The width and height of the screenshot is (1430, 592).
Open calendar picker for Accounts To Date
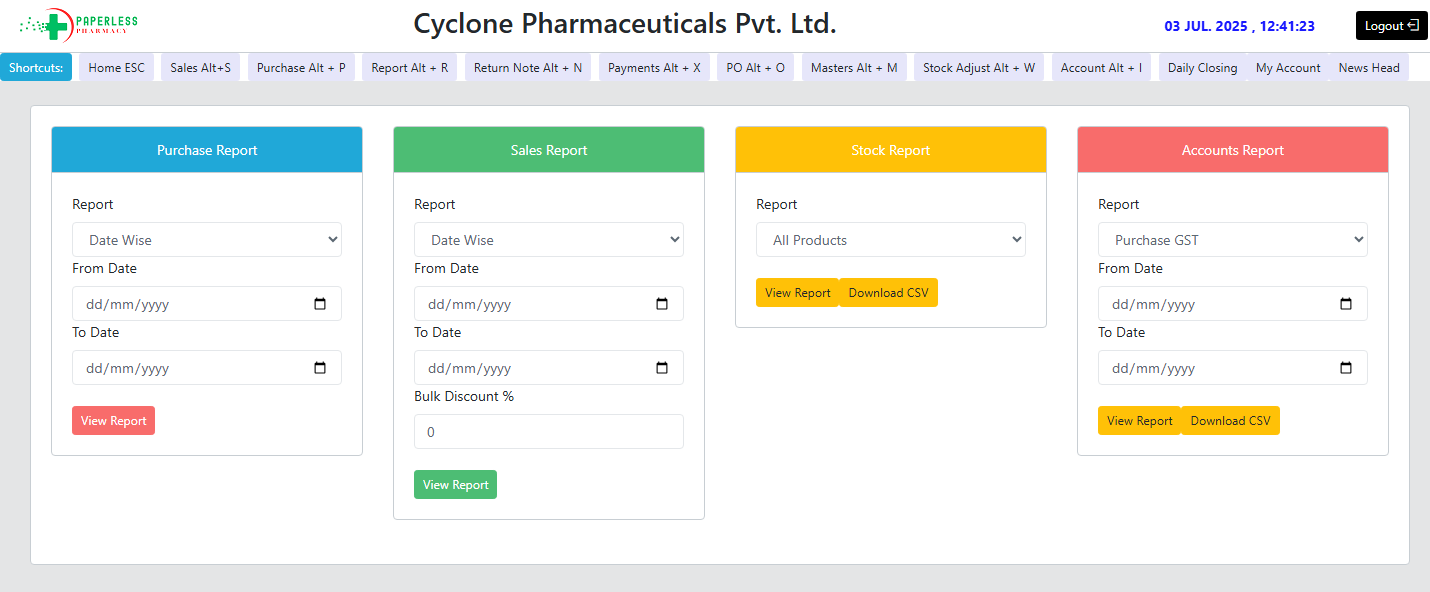click(1346, 368)
